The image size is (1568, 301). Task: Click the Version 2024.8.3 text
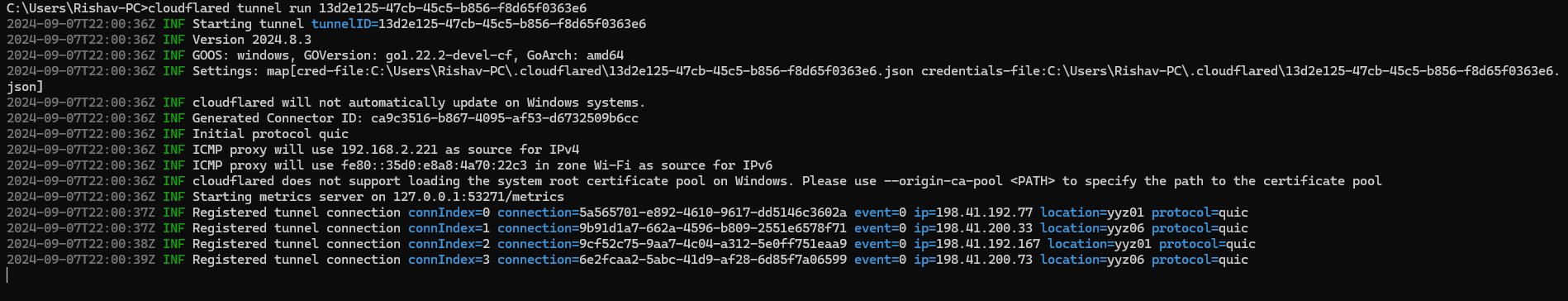(252, 40)
